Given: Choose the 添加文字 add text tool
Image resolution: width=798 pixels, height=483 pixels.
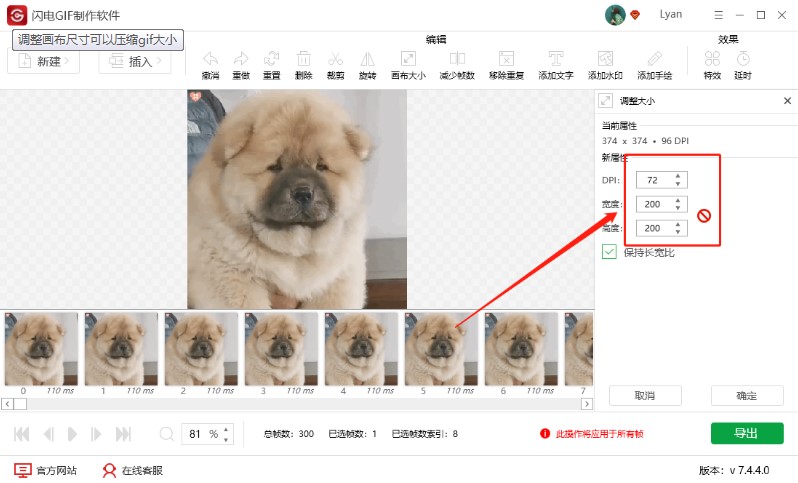Looking at the screenshot, I should 555,59.
